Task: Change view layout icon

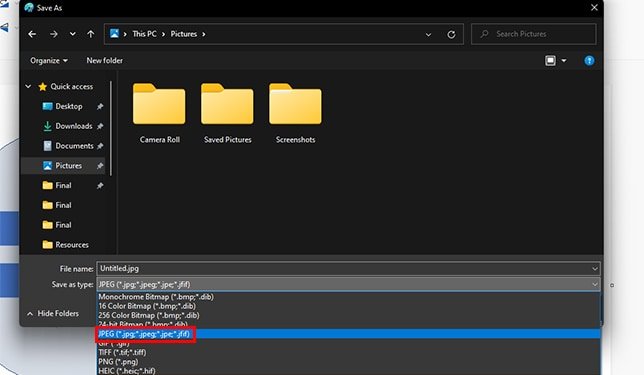Action: tap(550, 61)
